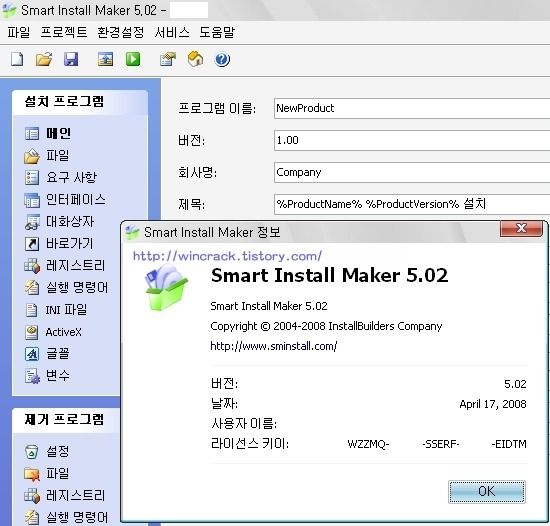This screenshot has width=550, height=526.
Task: Click the Copyright 2004-2008 InstallBuilders text
Action: [x=326, y=326]
